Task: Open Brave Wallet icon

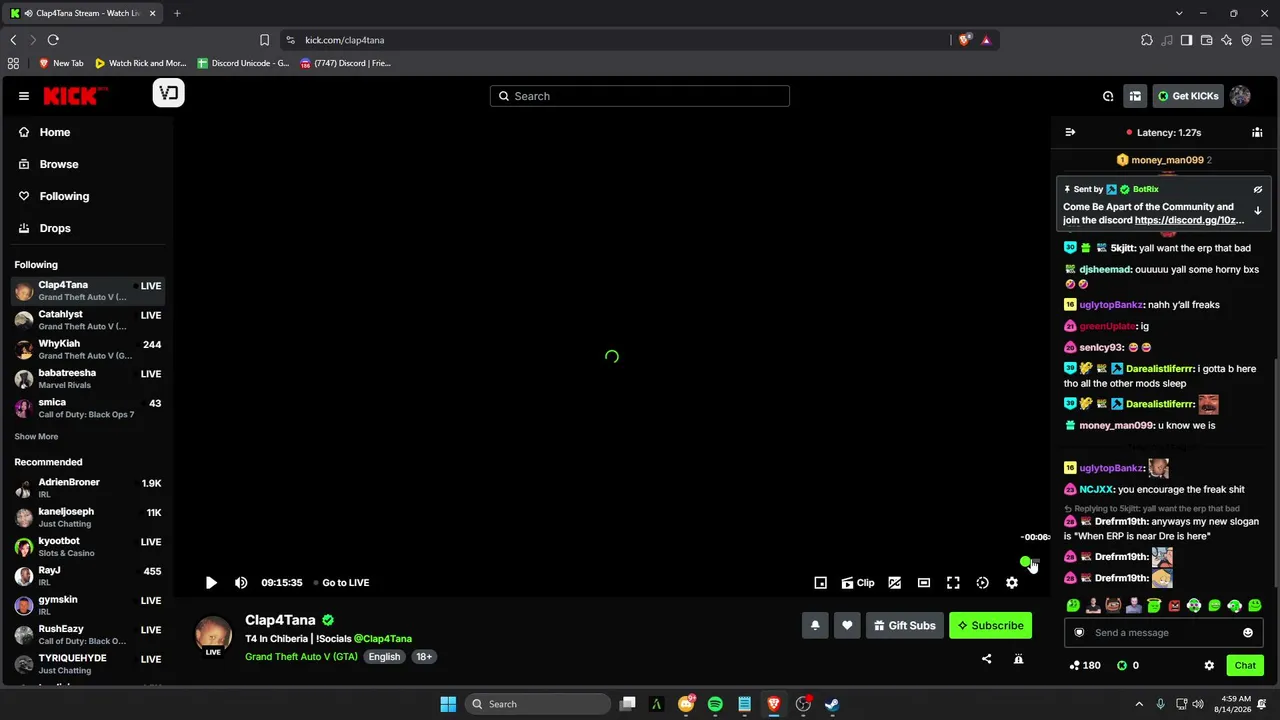Action: click(x=1206, y=40)
